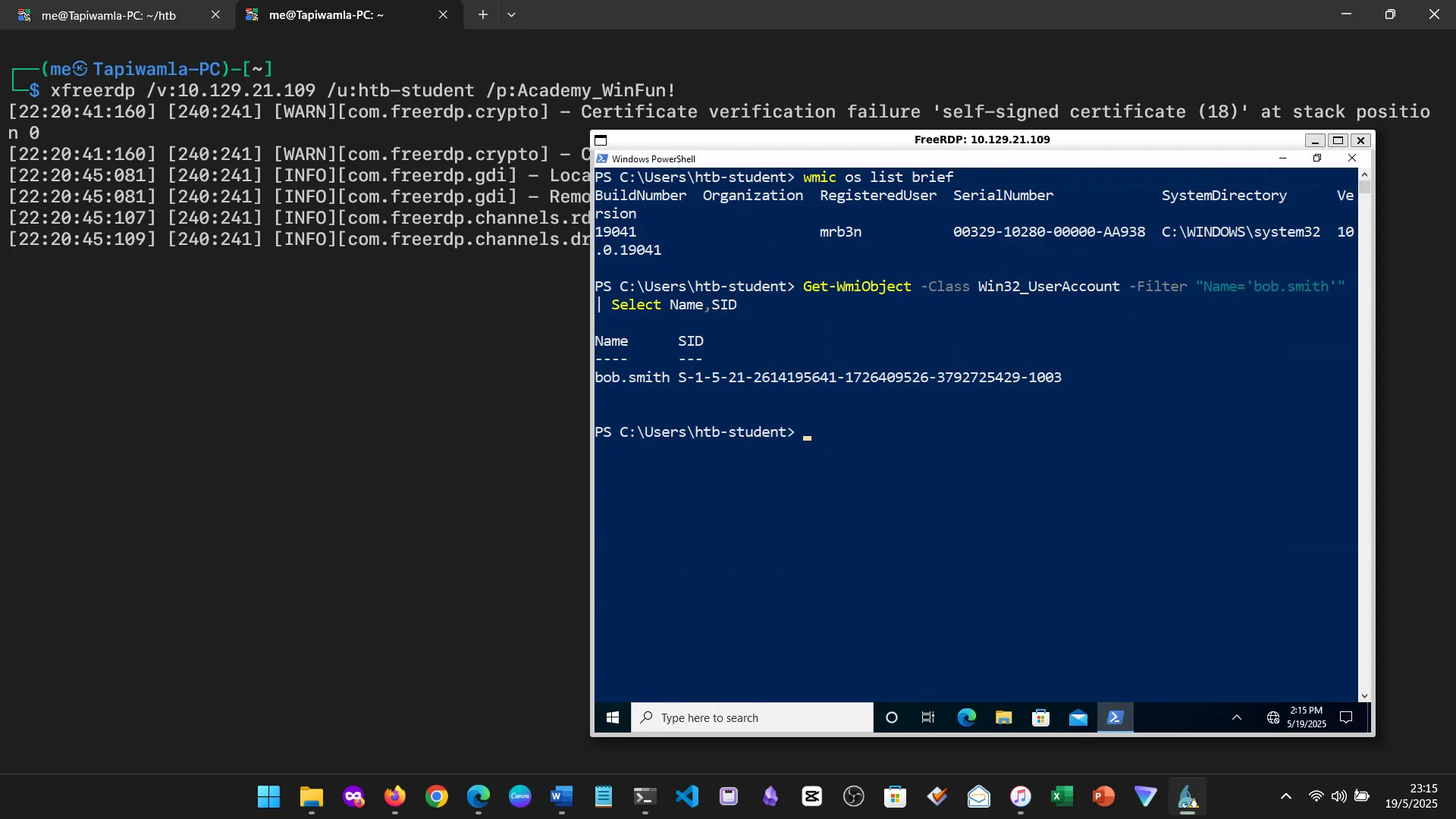Open Task View in remote desktop
Viewport: 1456px width, 819px height.
(928, 717)
